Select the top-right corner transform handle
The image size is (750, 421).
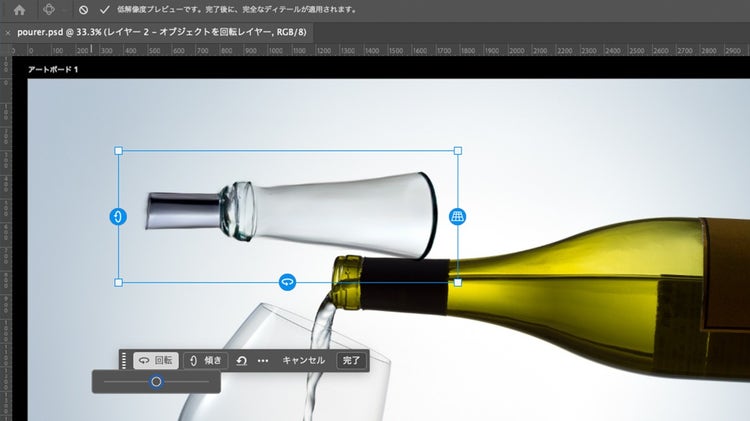click(x=458, y=151)
